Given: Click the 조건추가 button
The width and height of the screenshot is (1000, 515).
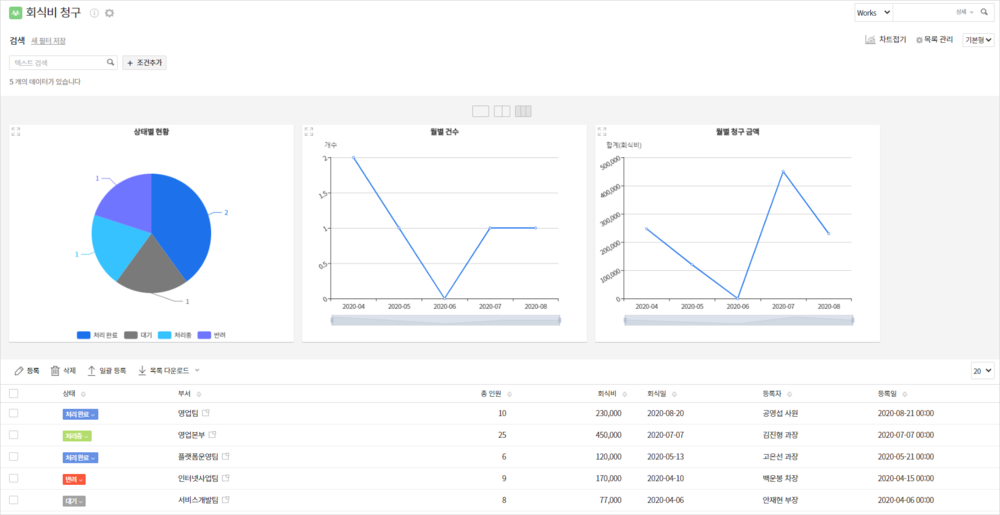Looking at the screenshot, I should pyautogui.click(x=144, y=62).
